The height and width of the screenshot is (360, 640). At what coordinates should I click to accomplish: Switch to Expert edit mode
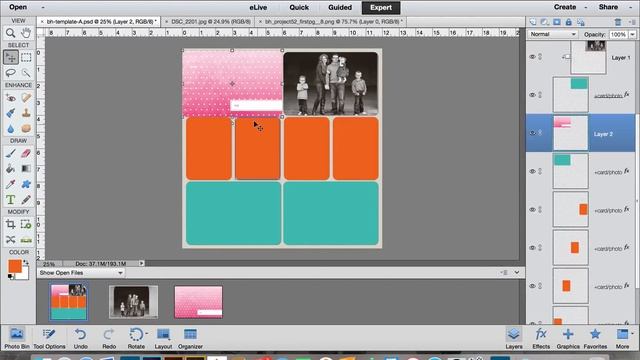pyautogui.click(x=381, y=7)
